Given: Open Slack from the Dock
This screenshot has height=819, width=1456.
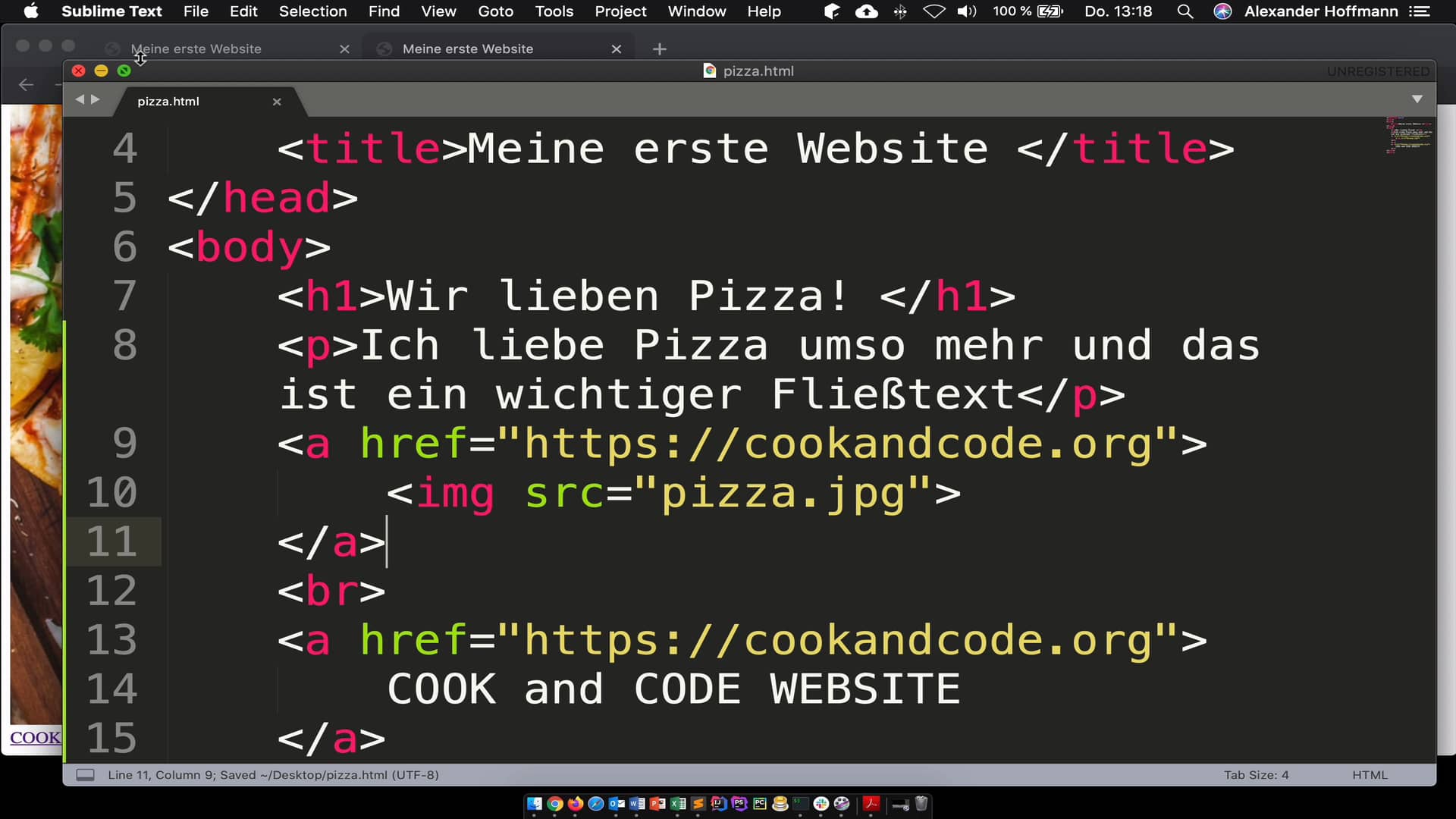Looking at the screenshot, I should [x=821, y=805].
